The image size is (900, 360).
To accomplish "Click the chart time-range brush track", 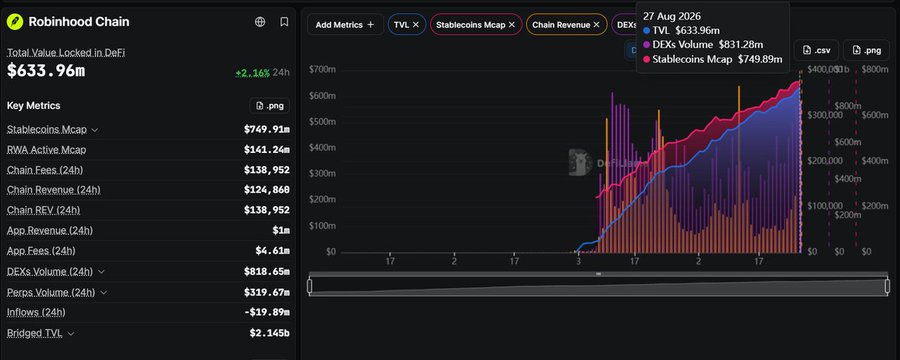I will (600, 287).
